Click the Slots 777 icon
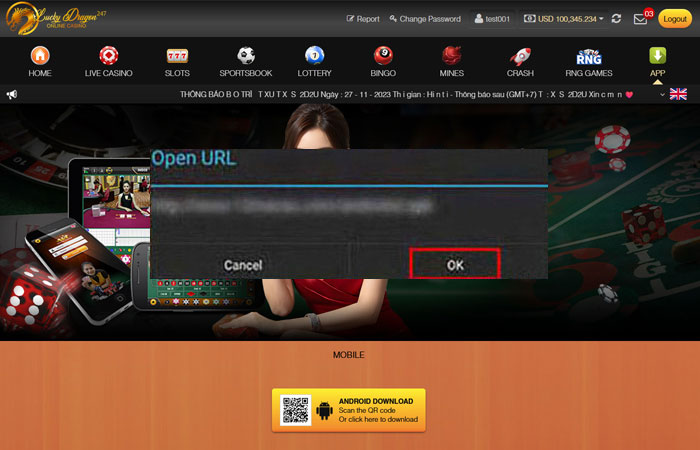Viewport: 700px width, 450px height. (177, 56)
